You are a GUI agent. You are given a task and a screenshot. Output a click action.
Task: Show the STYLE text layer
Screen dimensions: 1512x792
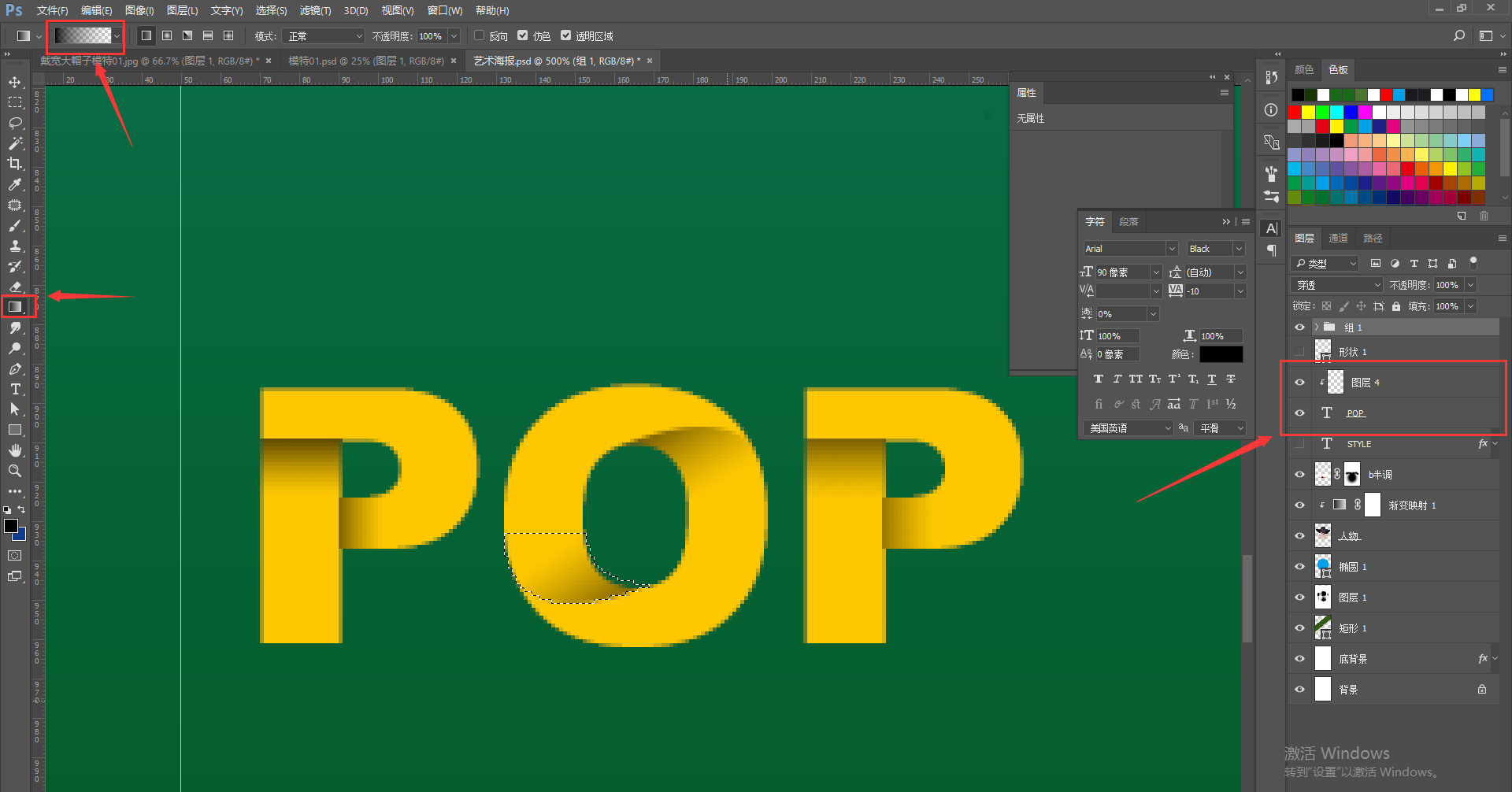pyautogui.click(x=1299, y=444)
